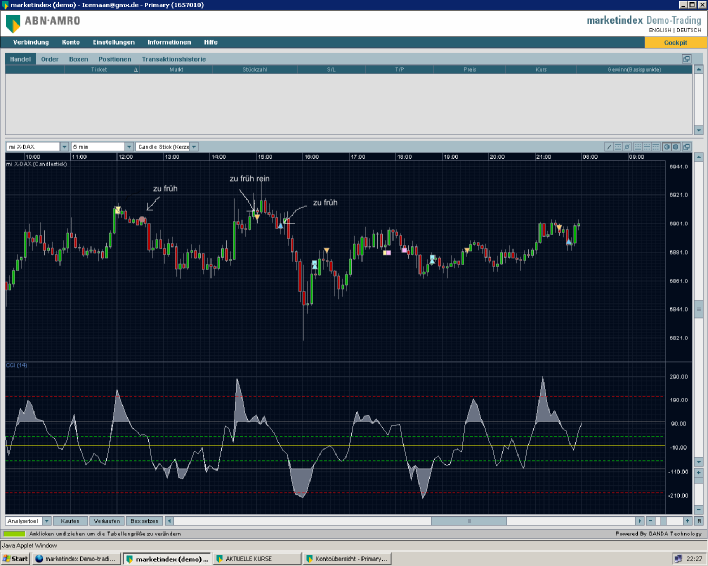Sort the table by the Ticket column
Image resolution: width=708 pixels, height=566 pixels.
(99, 70)
